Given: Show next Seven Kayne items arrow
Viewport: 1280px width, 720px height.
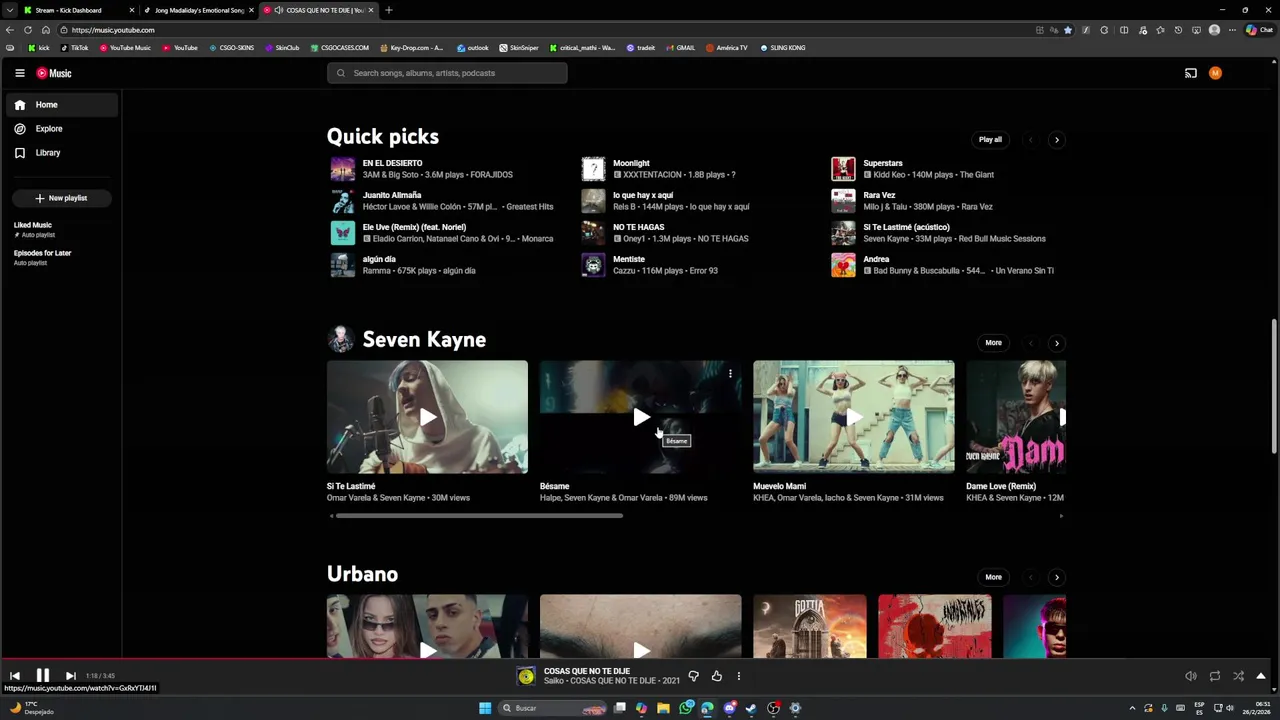Looking at the screenshot, I should coord(1056,343).
